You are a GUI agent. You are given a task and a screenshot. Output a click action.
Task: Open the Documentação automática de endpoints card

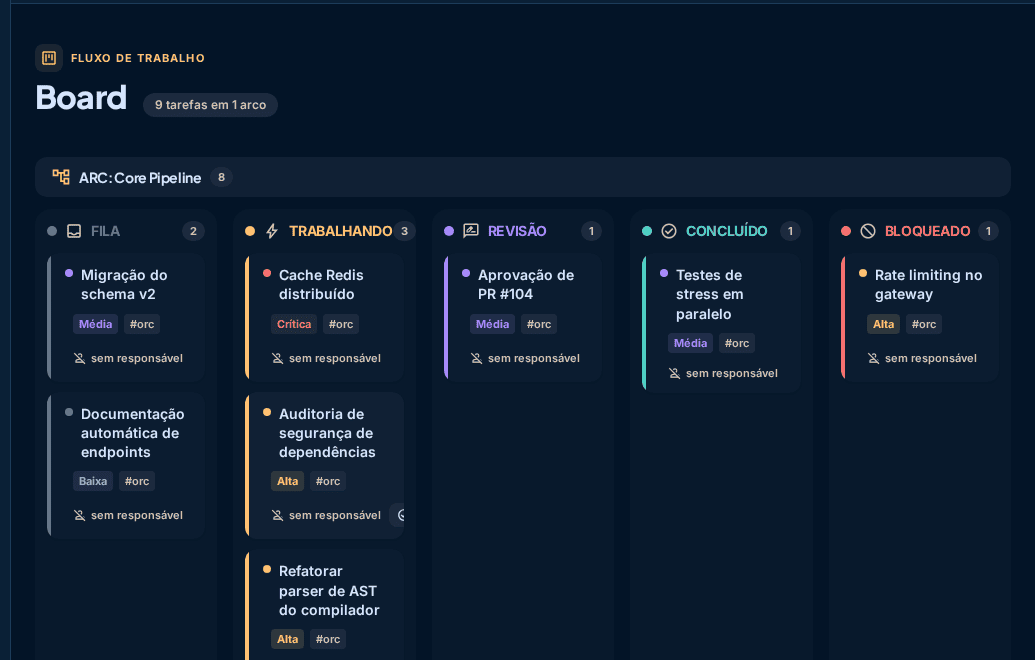click(125, 465)
